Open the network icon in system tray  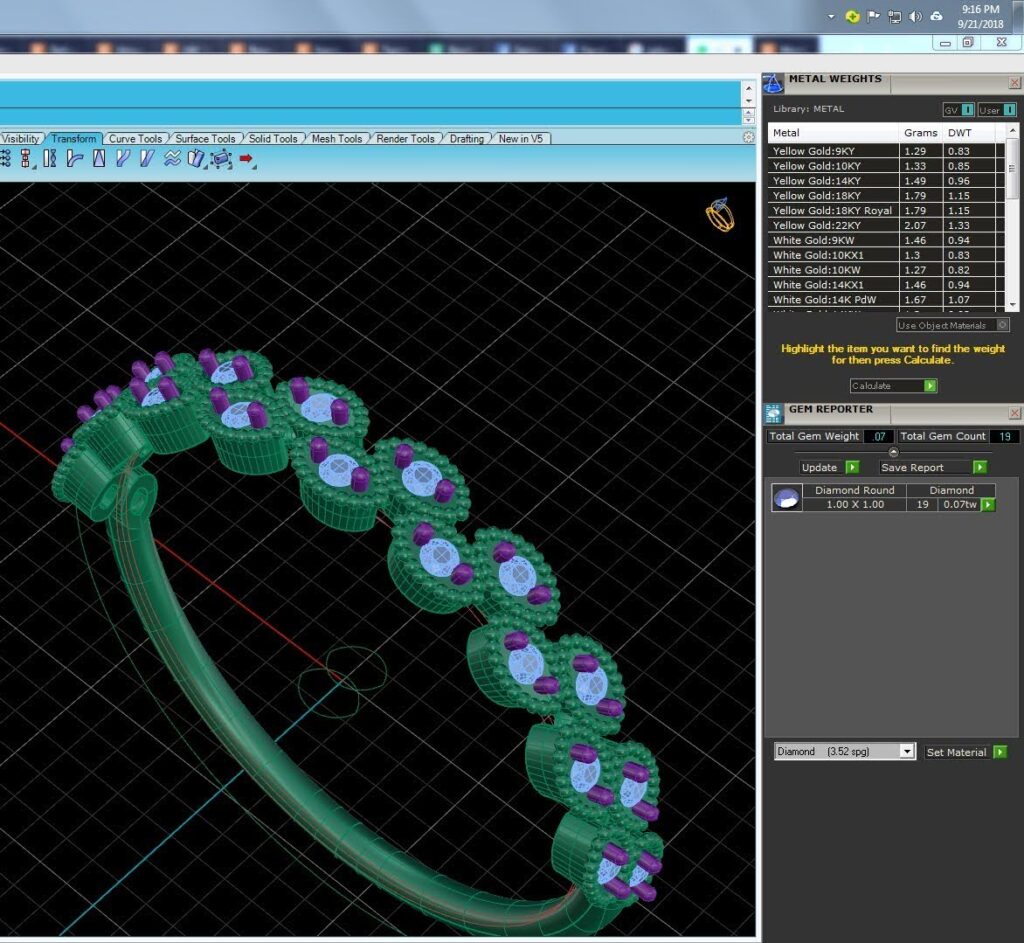894,16
